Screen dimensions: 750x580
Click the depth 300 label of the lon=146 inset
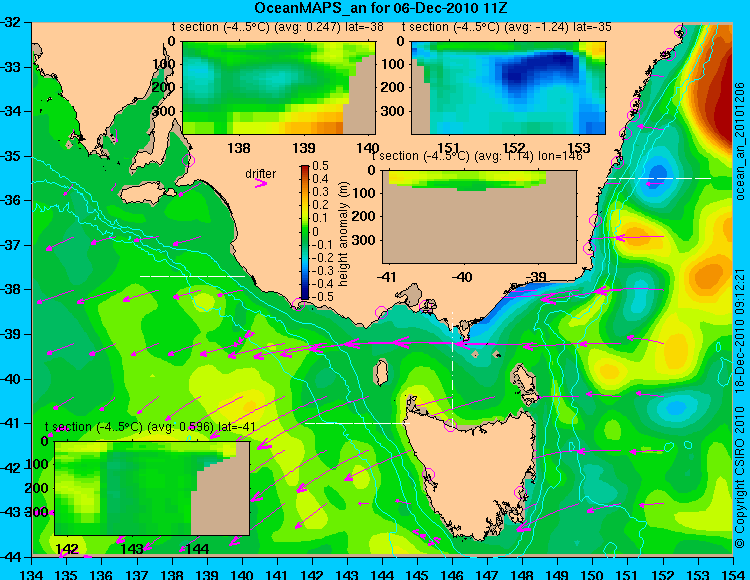pos(364,240)
